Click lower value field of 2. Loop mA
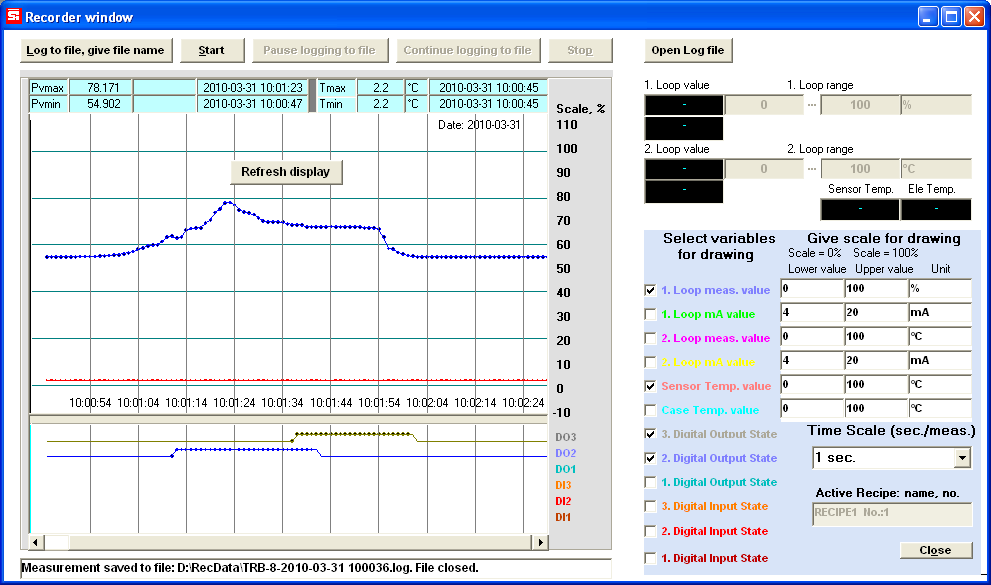The height and width of the screenshot is (585, 991). point(812,361)
